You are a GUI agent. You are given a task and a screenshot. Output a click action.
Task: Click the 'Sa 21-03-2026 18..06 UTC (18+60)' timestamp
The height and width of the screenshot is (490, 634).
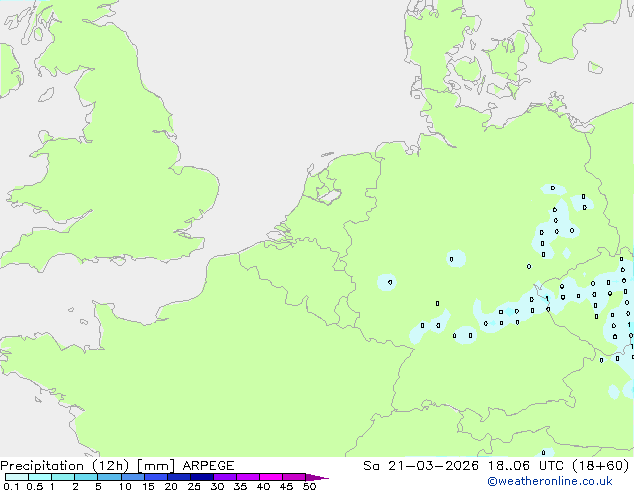(x=496, y=466)
